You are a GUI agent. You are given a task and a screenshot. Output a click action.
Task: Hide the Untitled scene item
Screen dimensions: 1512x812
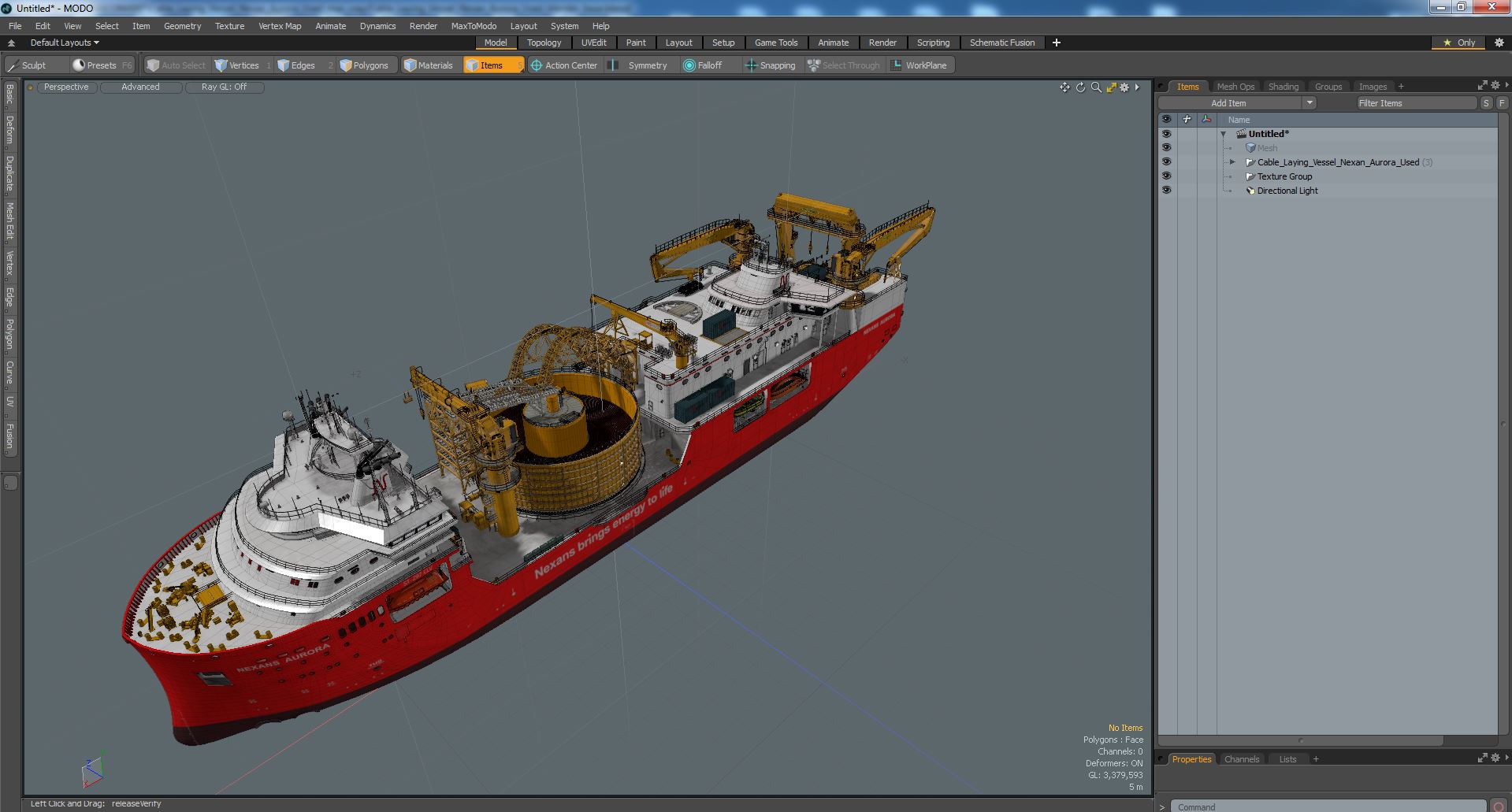[1166, 134]
